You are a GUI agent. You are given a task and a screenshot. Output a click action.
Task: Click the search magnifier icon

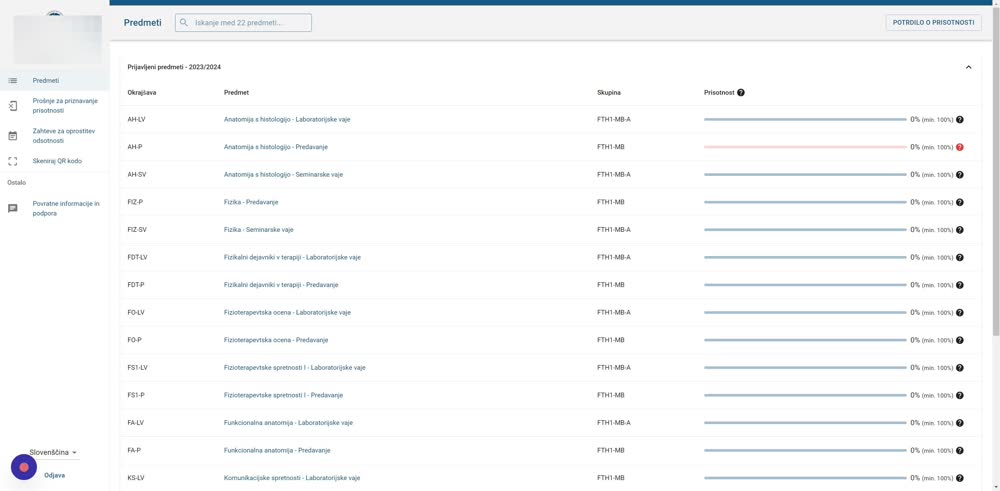pos(184,23)
